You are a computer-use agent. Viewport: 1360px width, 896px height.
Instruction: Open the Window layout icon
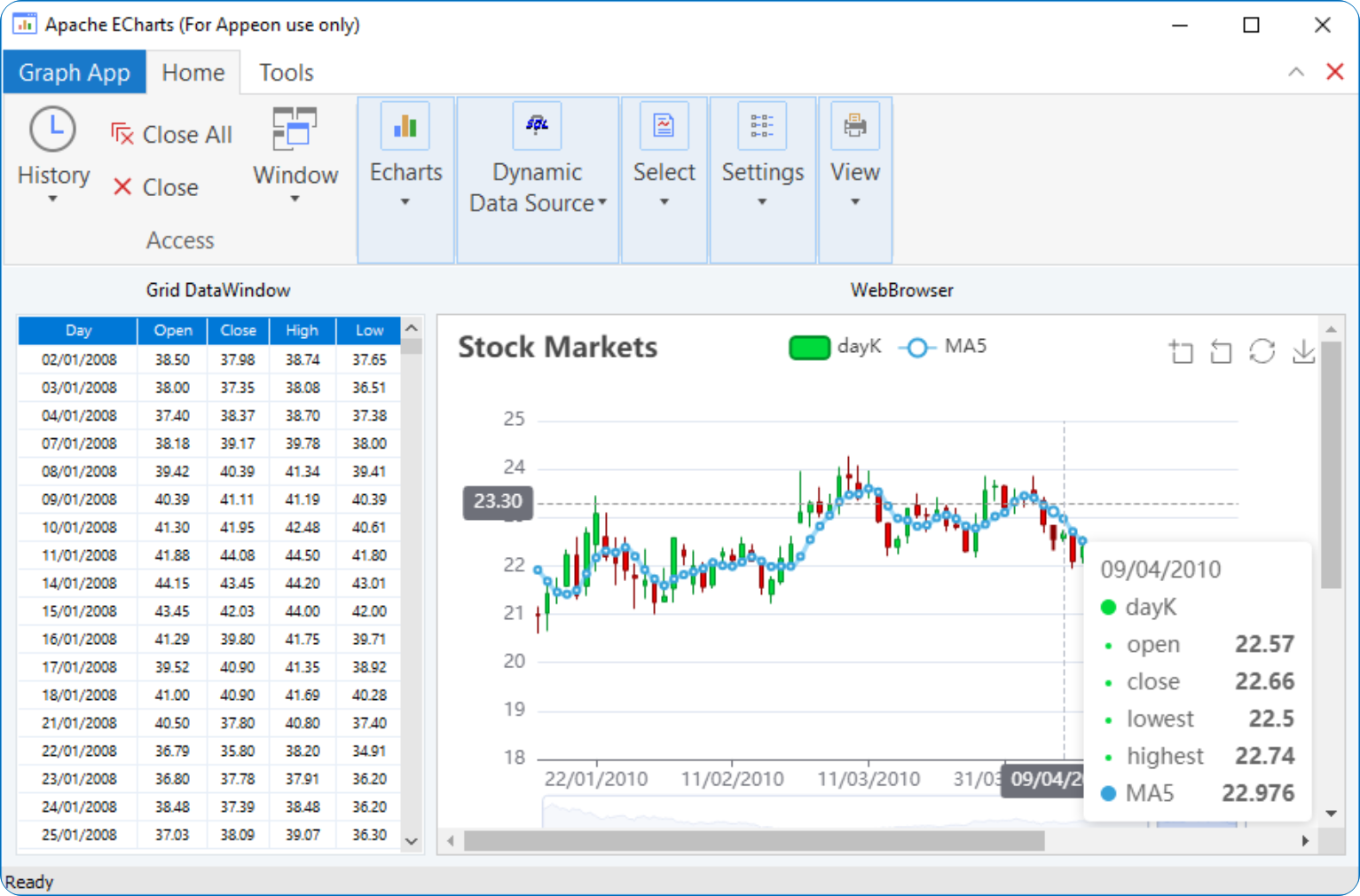pyautogui.click(x=295, y=130)
